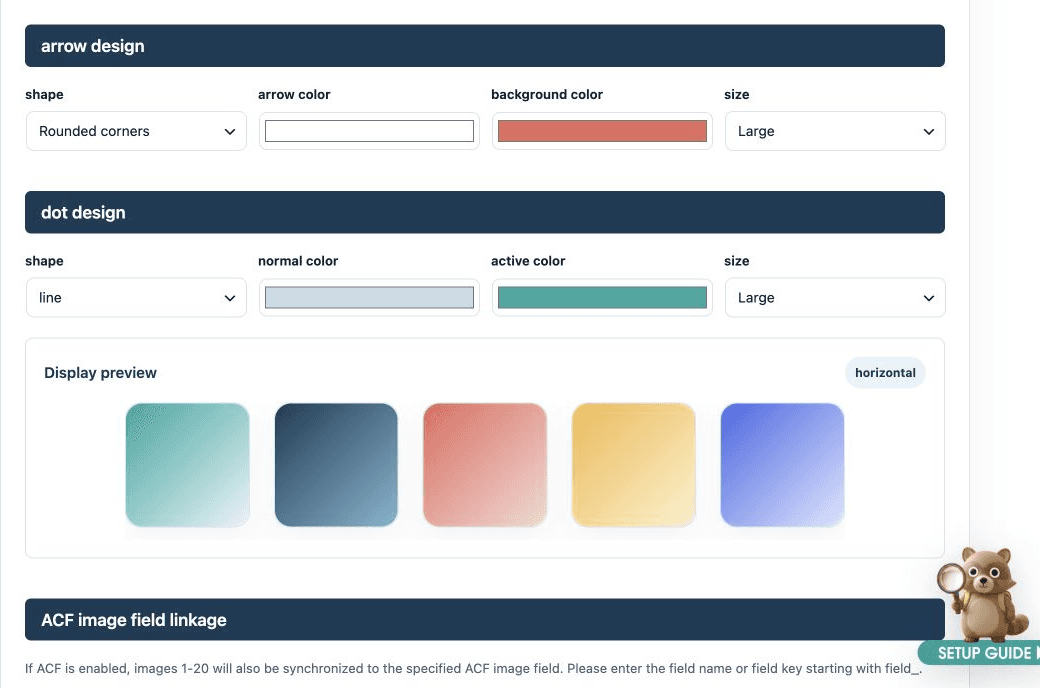Select the dark blue gradient preview tile

click(x=336, y=465)
